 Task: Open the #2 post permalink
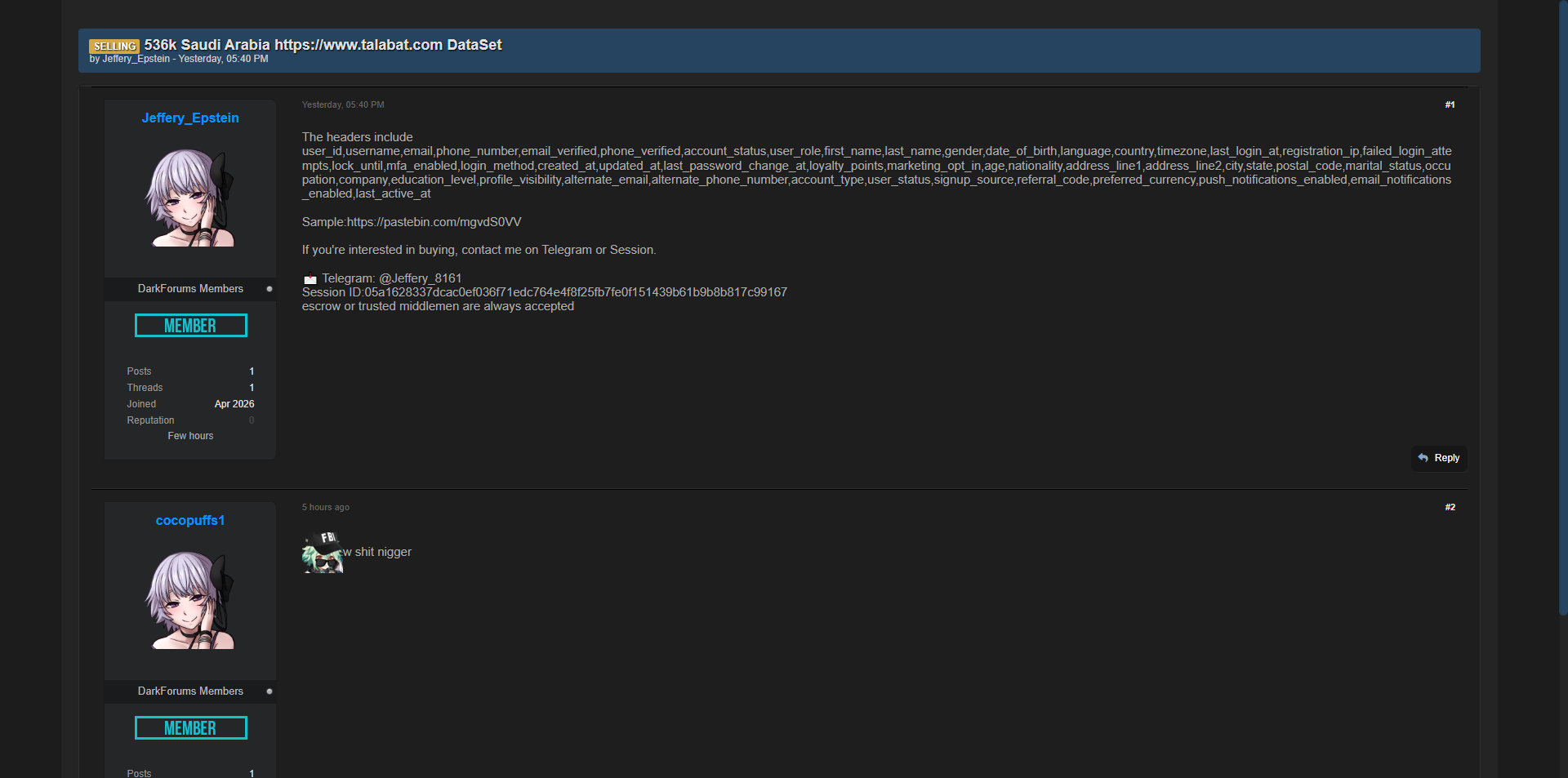click(1450, 507)
